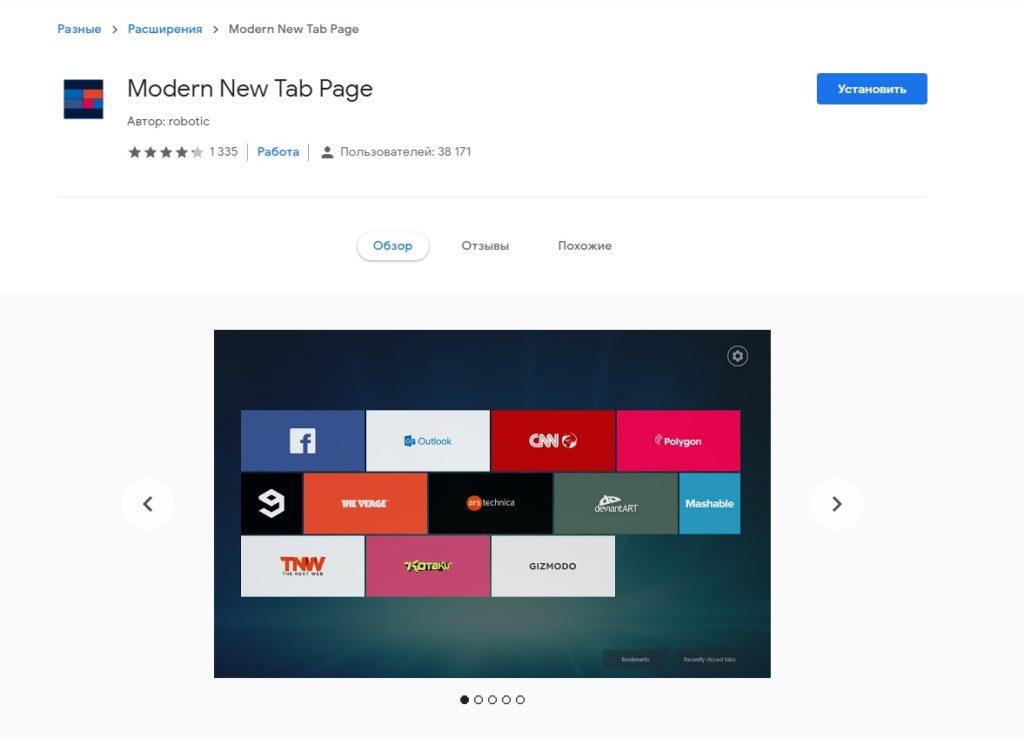Click the deviantART tile
Viewport: 1024px width, 752px height.
point(616,503)
